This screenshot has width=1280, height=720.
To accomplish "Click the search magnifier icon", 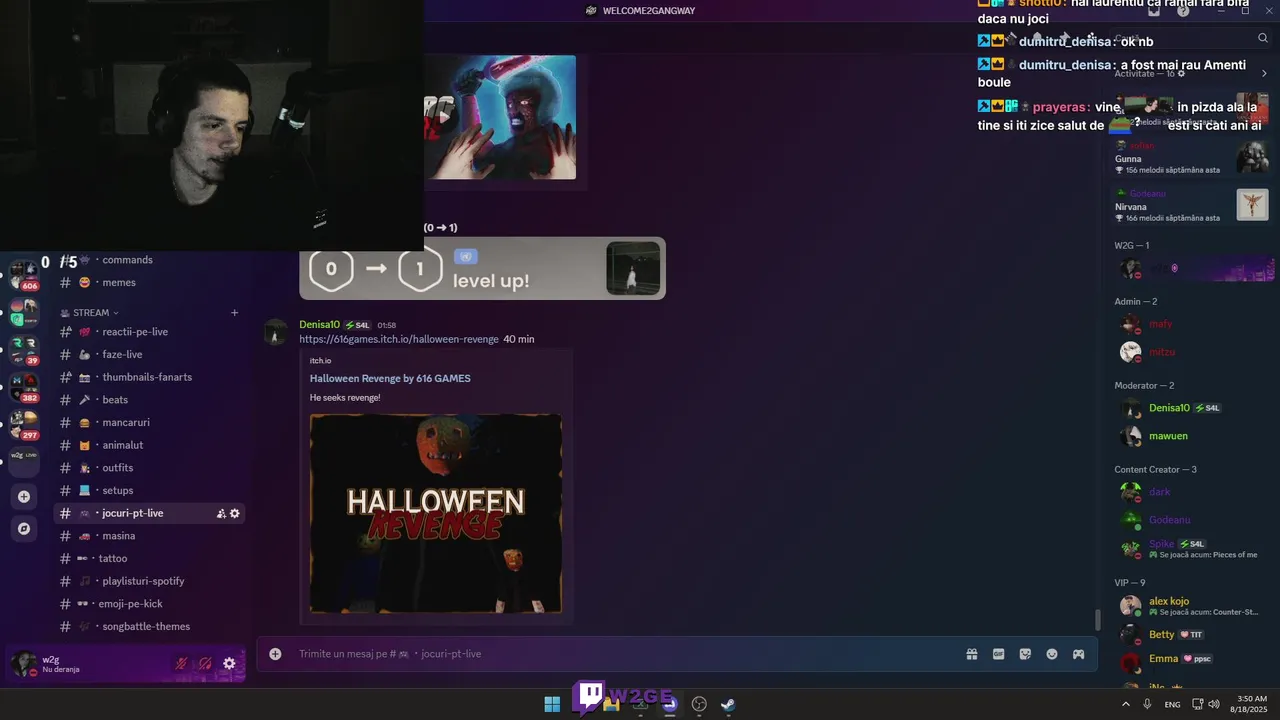I will tap(1263, 38).
